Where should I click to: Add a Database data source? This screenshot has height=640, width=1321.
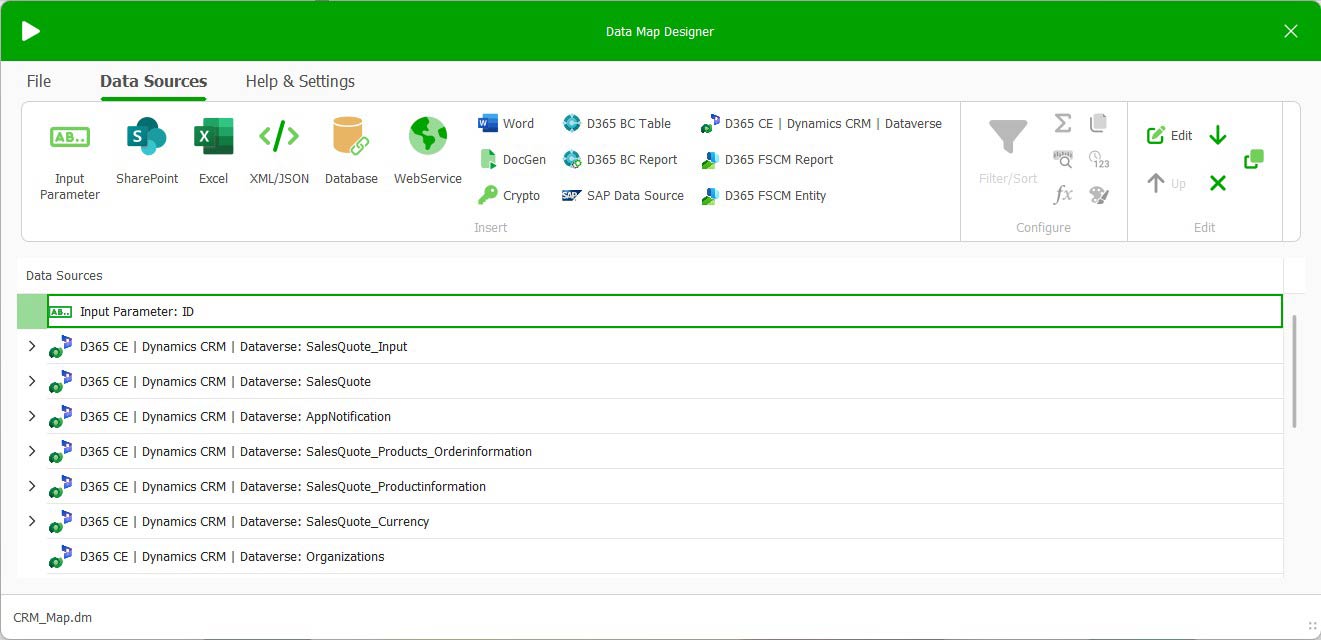click(351, 151)
